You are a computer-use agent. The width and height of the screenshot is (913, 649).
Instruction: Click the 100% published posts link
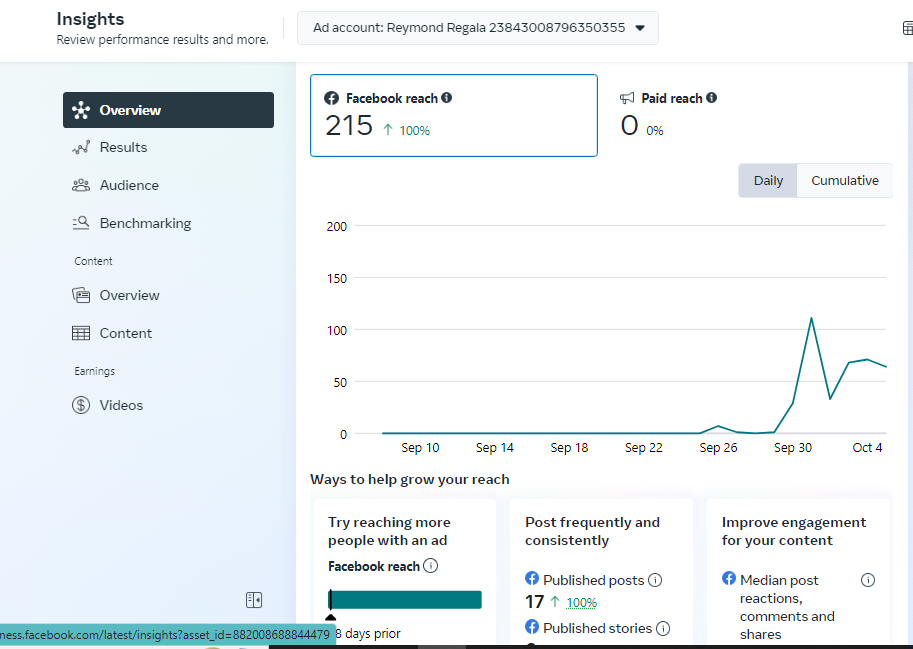coord(582,603)
